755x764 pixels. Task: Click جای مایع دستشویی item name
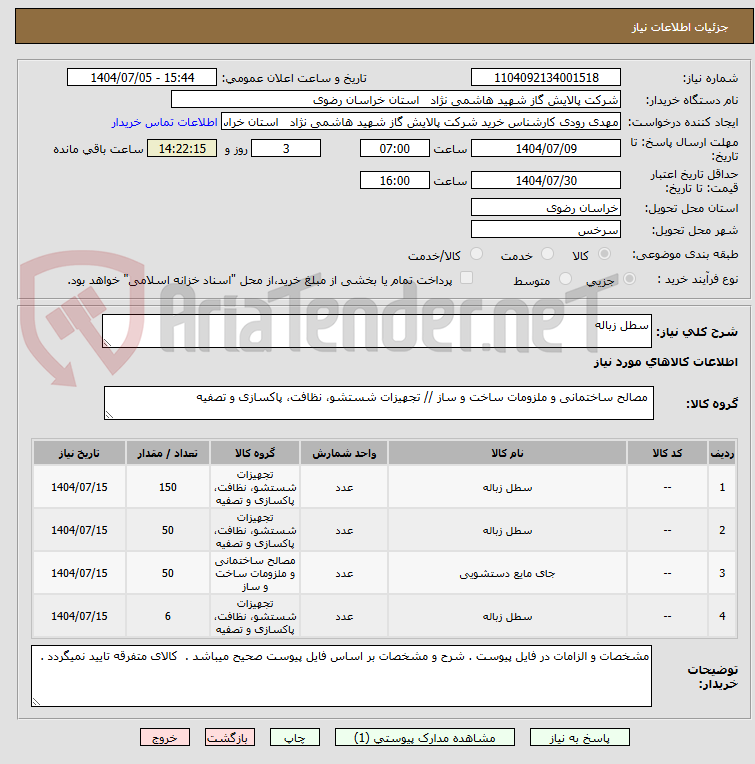click(507, 573)
